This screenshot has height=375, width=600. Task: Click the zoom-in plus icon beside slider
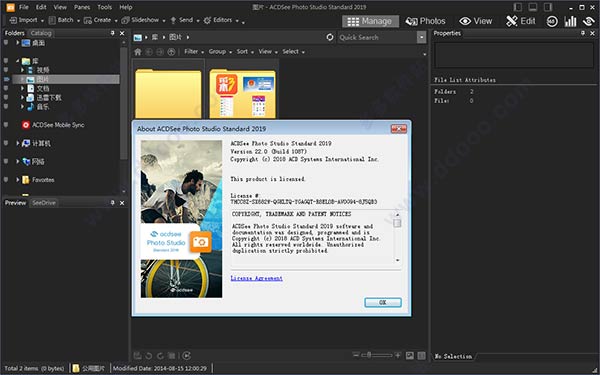[x=398, y=355]
